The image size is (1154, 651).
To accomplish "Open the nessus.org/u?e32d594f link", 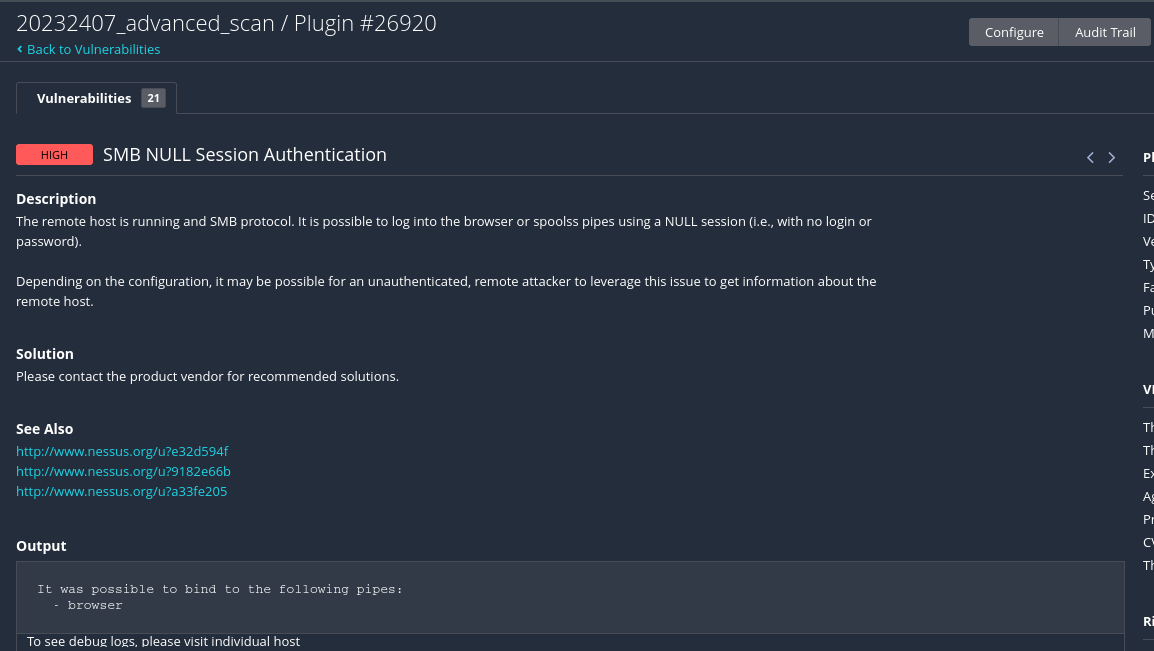I will pyautogui.click(x=122, y=451).
